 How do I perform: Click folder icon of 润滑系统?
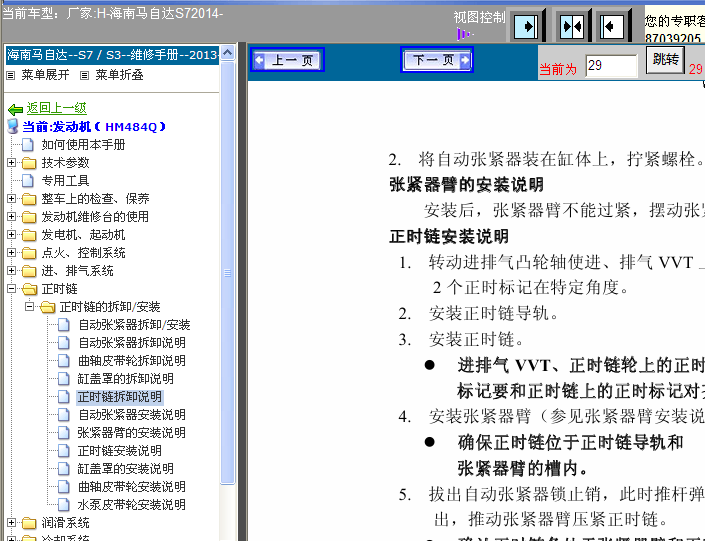[x=29, y=523]
